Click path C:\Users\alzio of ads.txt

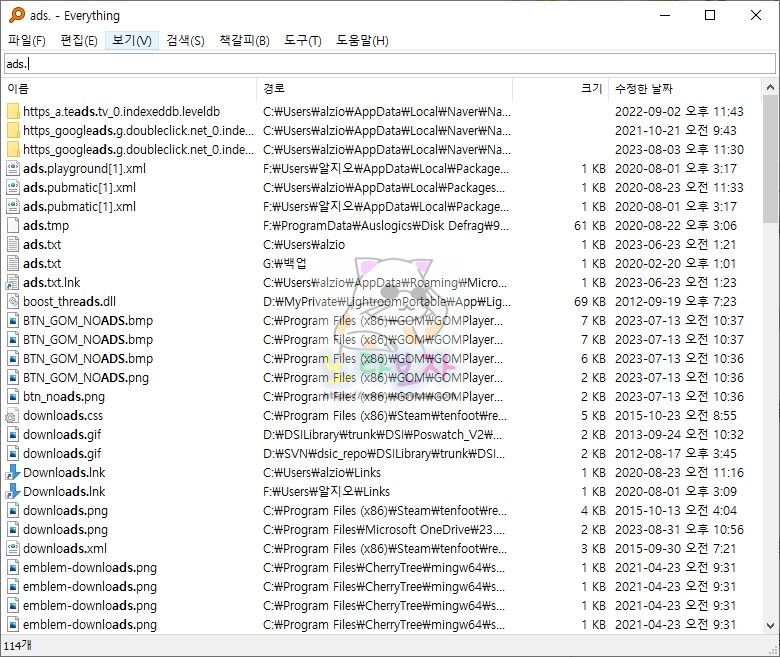pos(304,245)
